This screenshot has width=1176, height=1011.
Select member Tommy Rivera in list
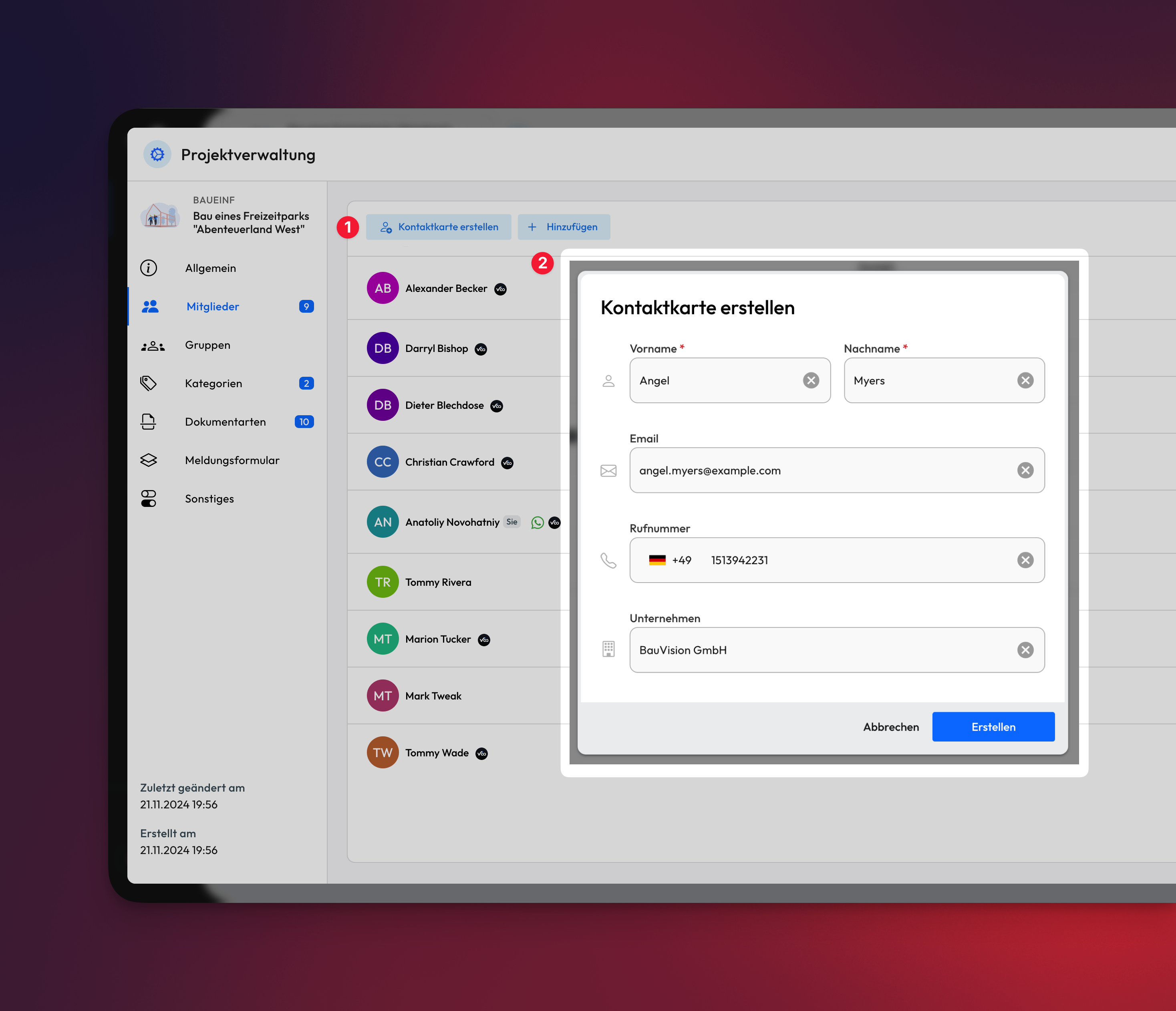click(437, 582)
